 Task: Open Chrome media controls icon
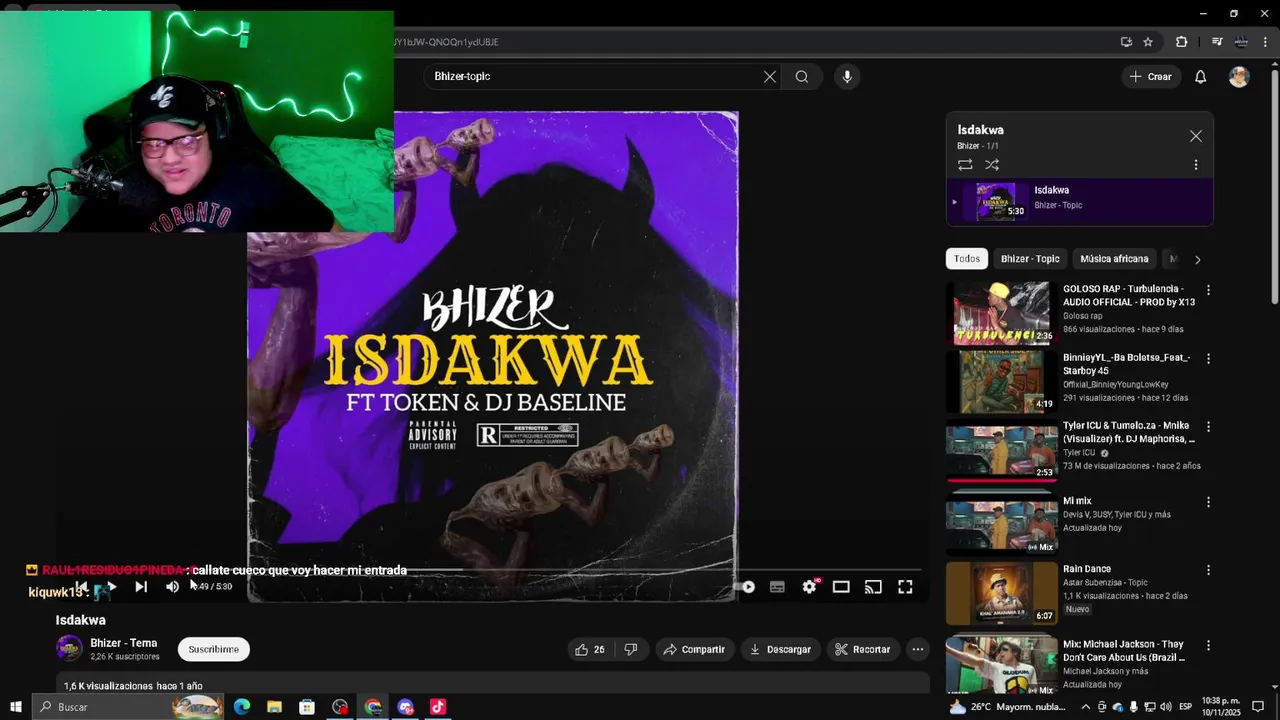[1217, 42]
